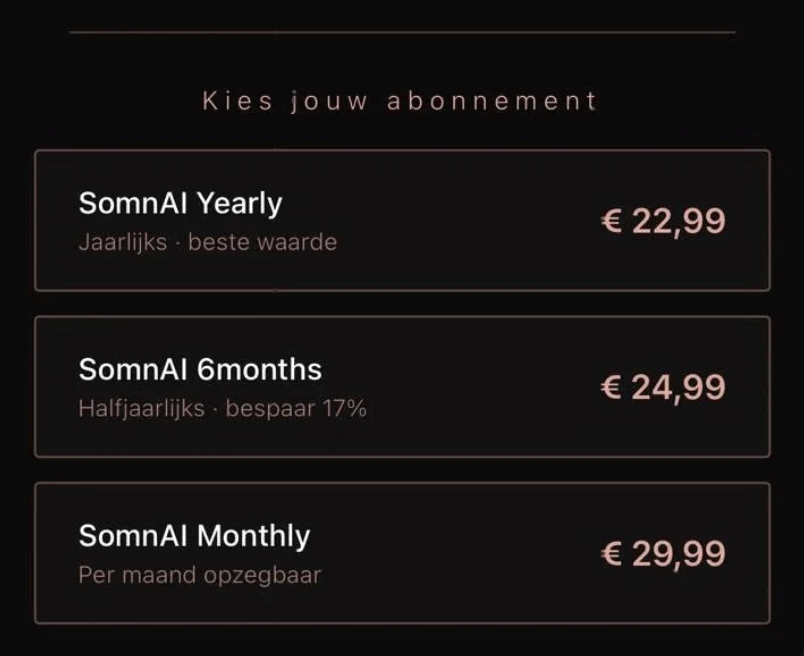Click the '17%' discount figure

(344, 408)
